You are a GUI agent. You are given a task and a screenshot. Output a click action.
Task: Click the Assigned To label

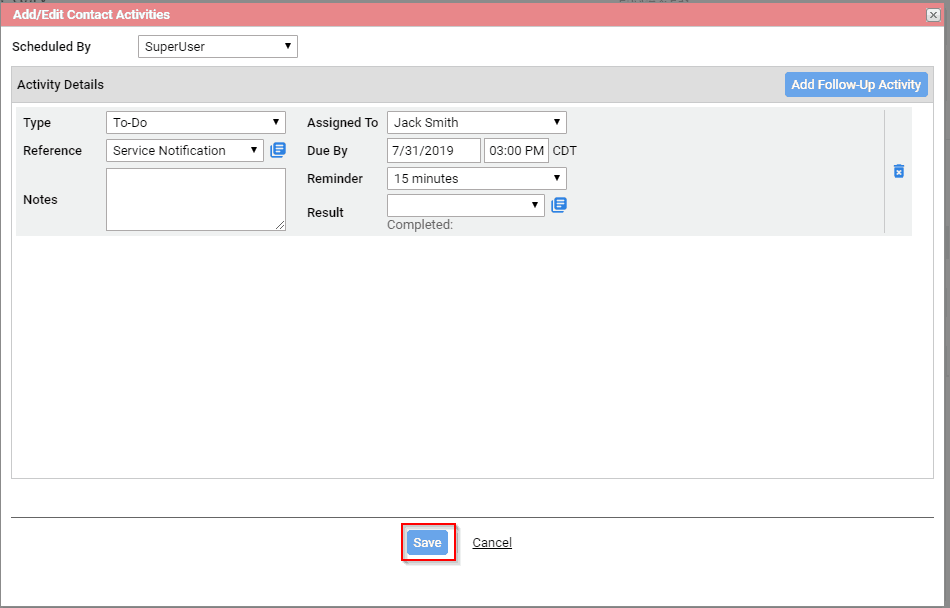click(342, 122)
